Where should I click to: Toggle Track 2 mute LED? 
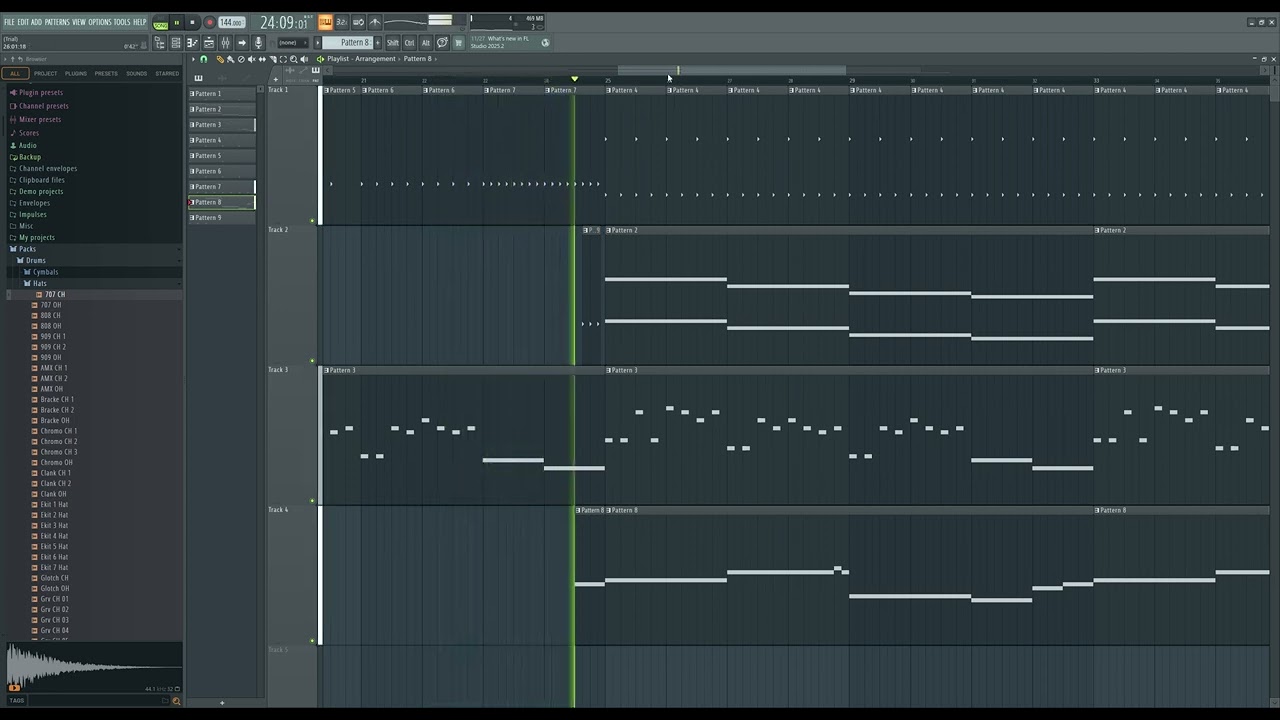pyautogui.click(x=313, y=360)
